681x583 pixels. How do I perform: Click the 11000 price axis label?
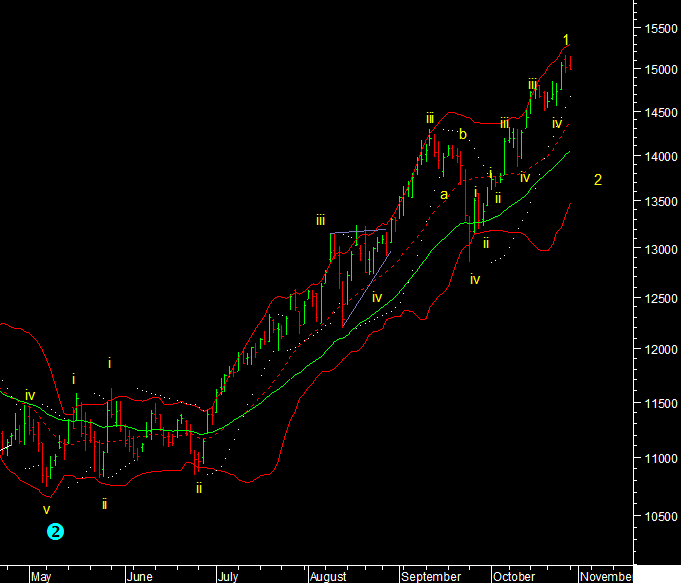click(661, 458)
